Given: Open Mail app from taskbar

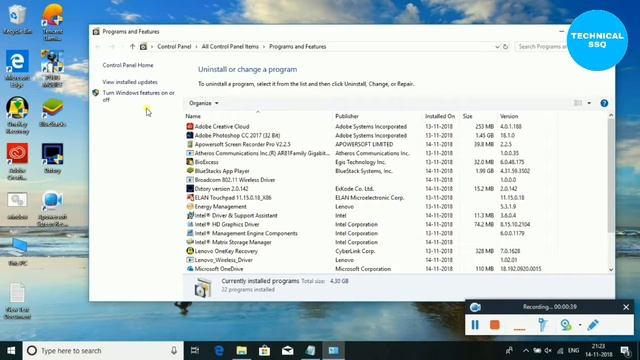Looking at the screenshot, I should [x=287, y=351].
